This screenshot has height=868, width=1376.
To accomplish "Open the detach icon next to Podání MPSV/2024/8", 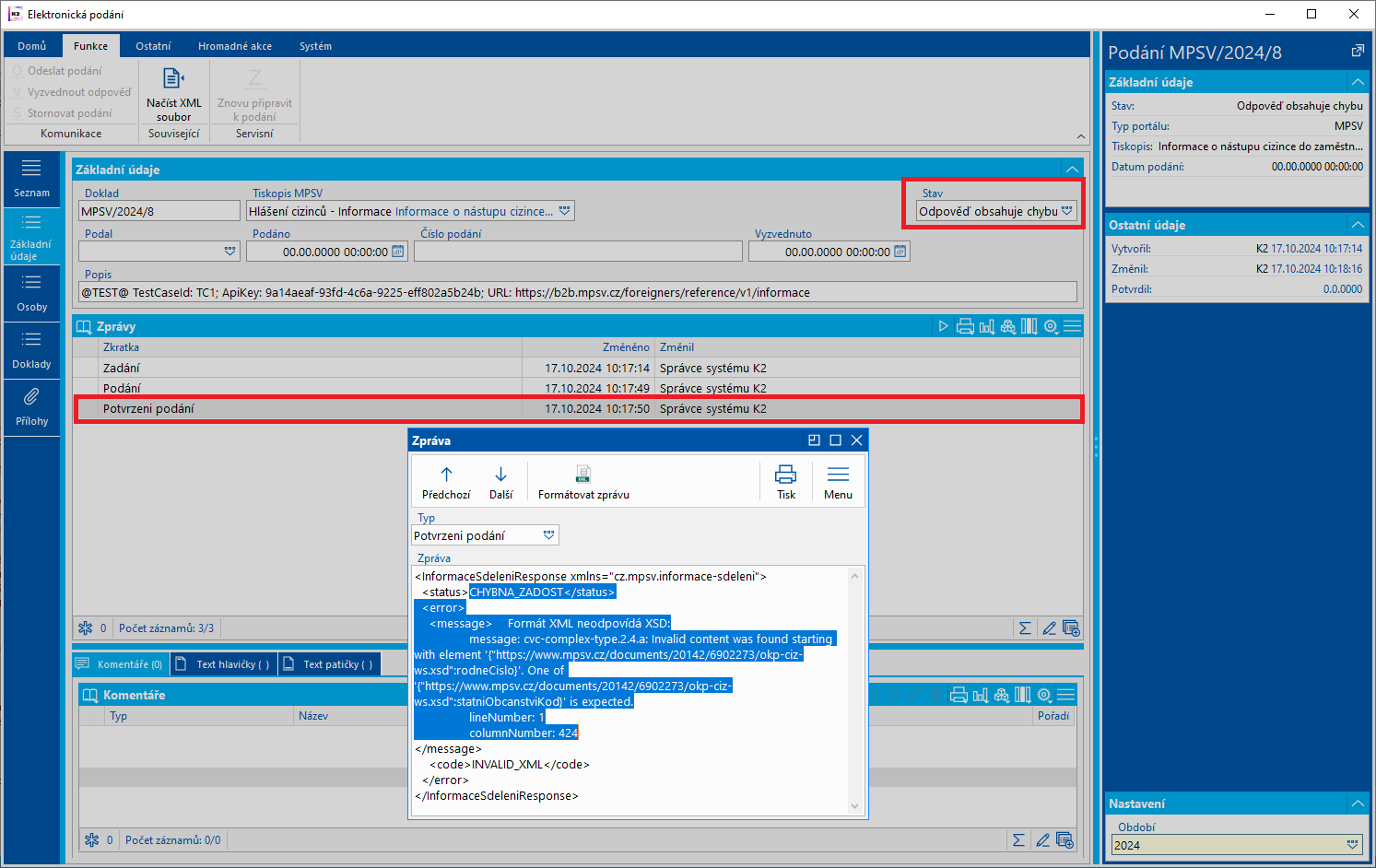I will pos(1358,52).
